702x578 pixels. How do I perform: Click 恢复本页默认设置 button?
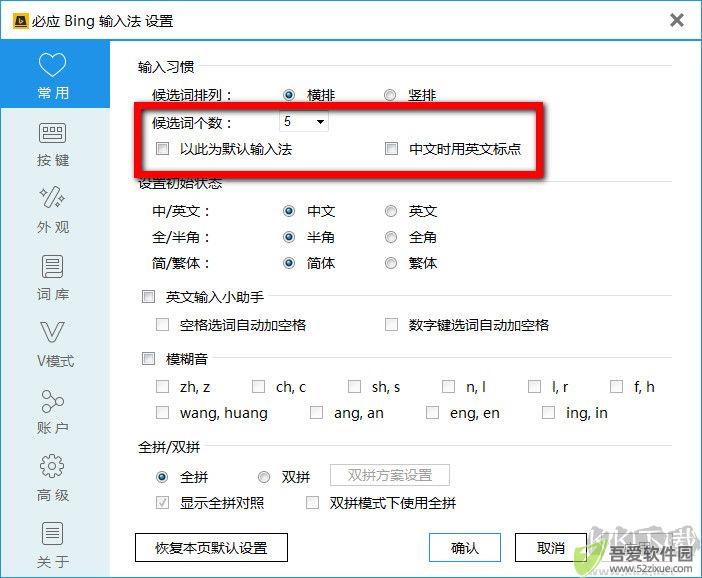click(x=211, y=547)
